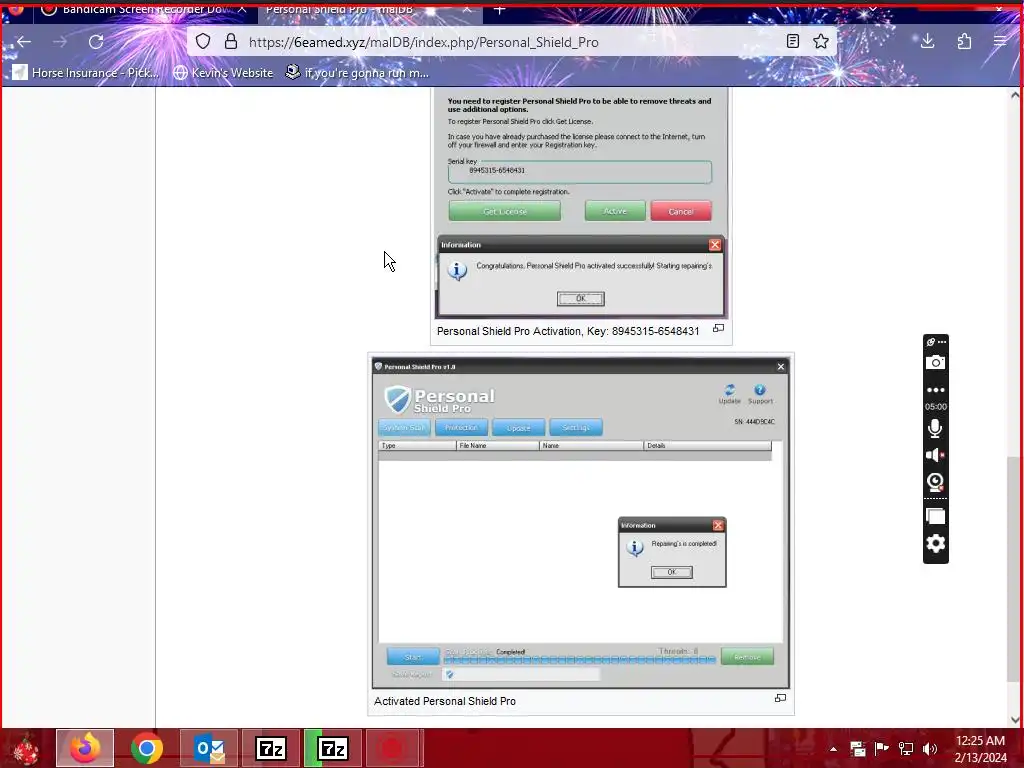Enlarge the Personal Shield Pro Activation image
The width and height of the screenshot is (1024, 768).
coord(718,328)
